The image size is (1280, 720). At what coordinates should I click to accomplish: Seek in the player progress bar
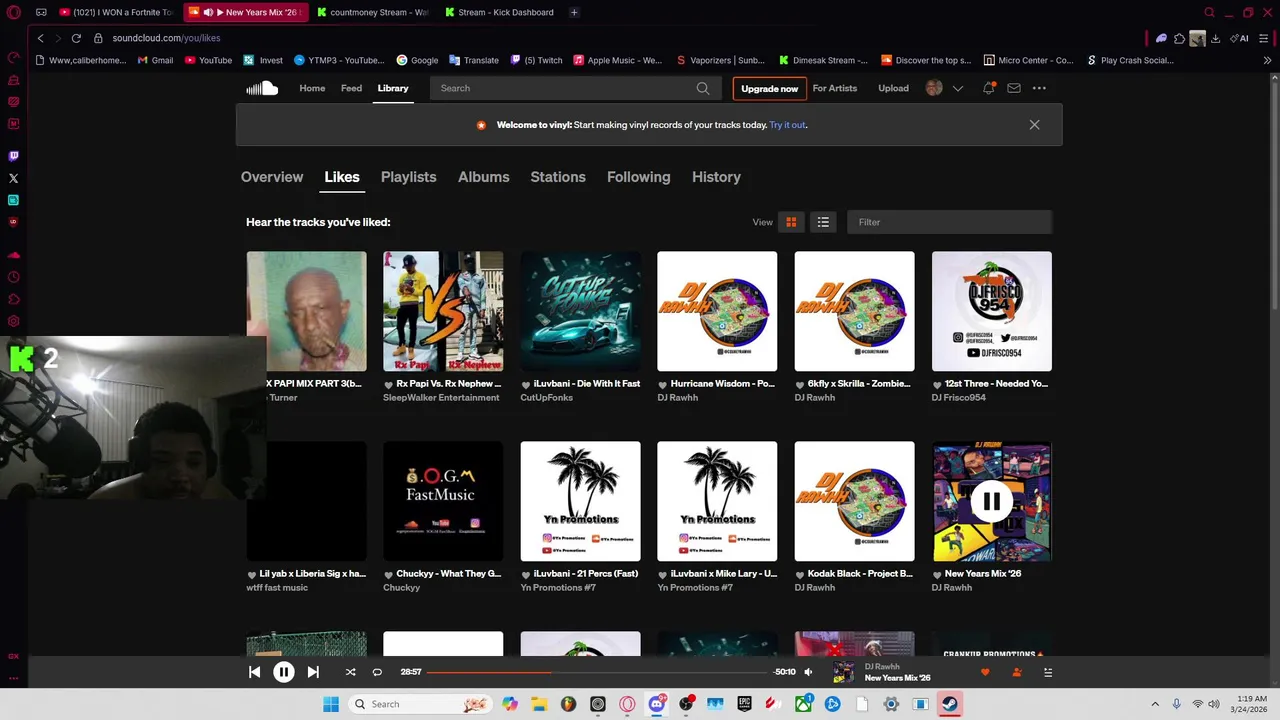597,672
